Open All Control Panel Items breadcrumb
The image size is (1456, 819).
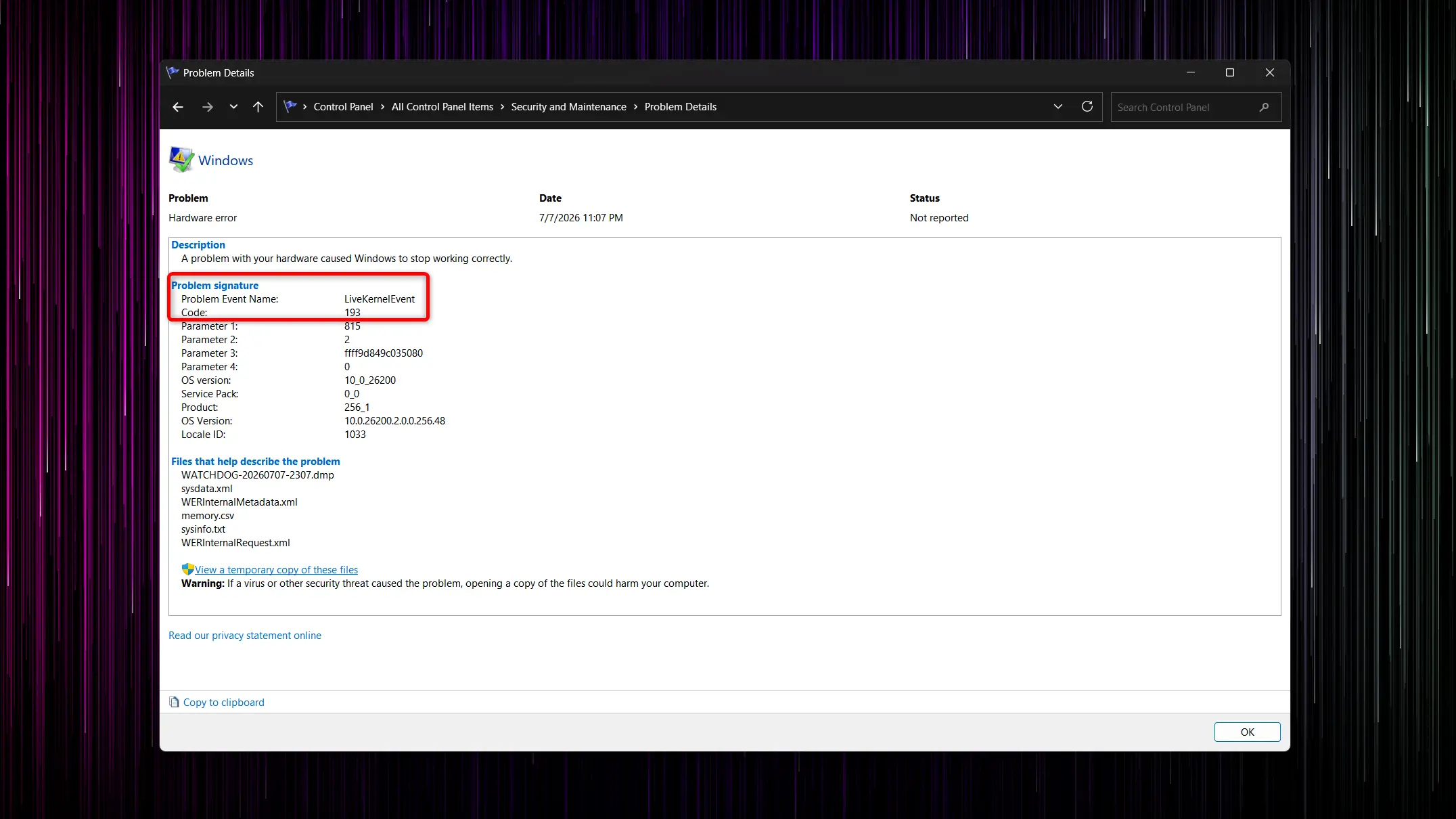(442, 107)
